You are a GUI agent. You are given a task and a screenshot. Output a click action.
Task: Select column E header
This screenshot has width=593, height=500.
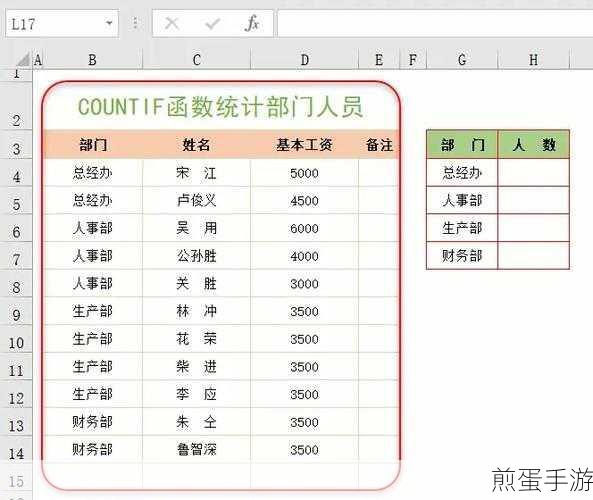[379, 59]
